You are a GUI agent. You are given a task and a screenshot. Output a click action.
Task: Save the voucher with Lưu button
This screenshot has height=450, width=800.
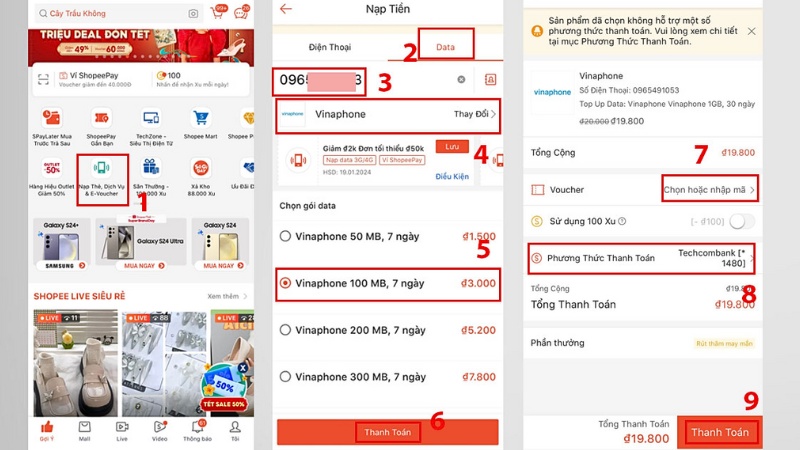tap(452, 146)
